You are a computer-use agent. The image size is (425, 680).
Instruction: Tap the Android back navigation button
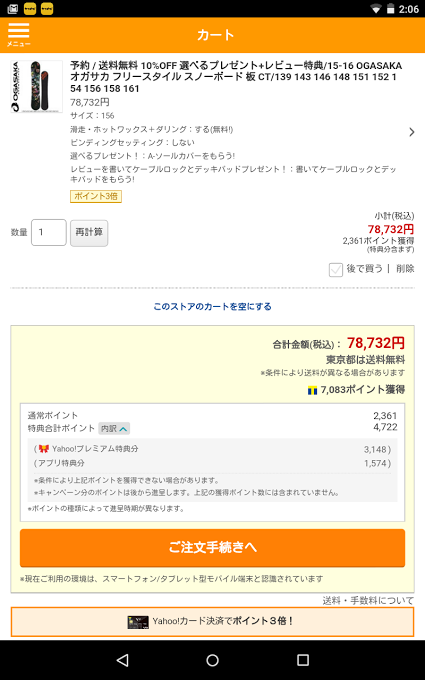click(122, 660)
